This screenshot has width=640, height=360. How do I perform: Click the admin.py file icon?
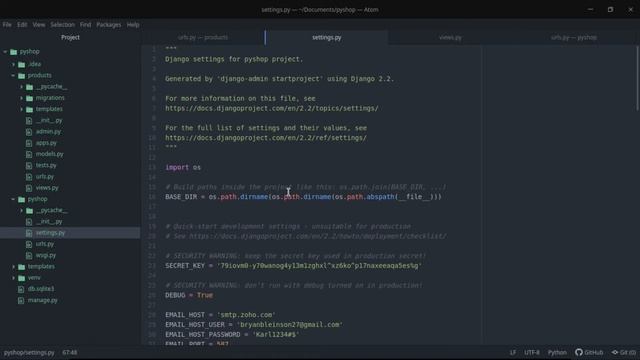(29, 132)
